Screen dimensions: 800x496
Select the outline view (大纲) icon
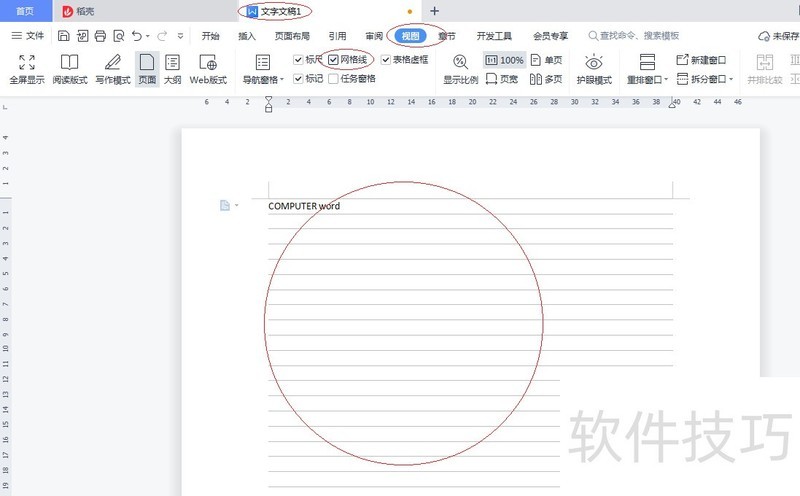point(172,68)
